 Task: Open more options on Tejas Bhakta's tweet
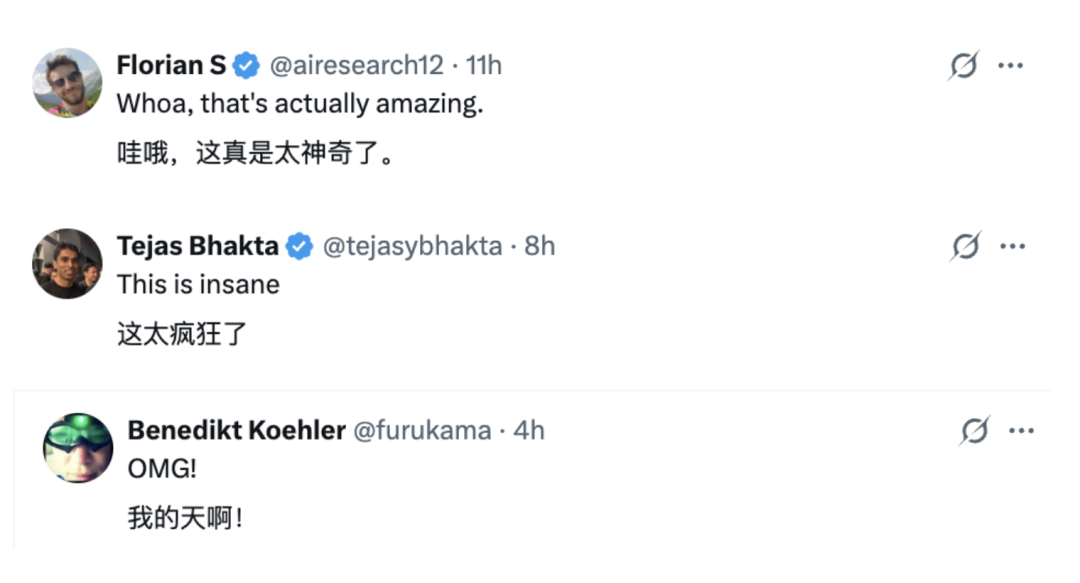pos(1012,246)
